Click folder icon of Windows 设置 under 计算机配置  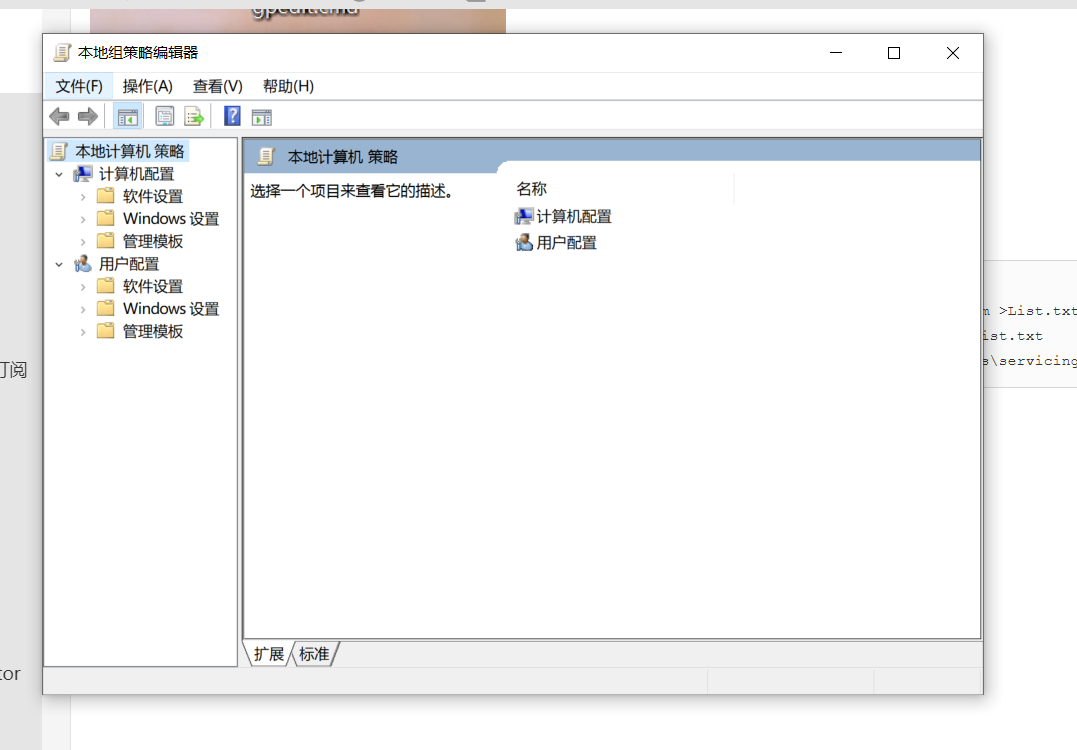tap(106, 218)
